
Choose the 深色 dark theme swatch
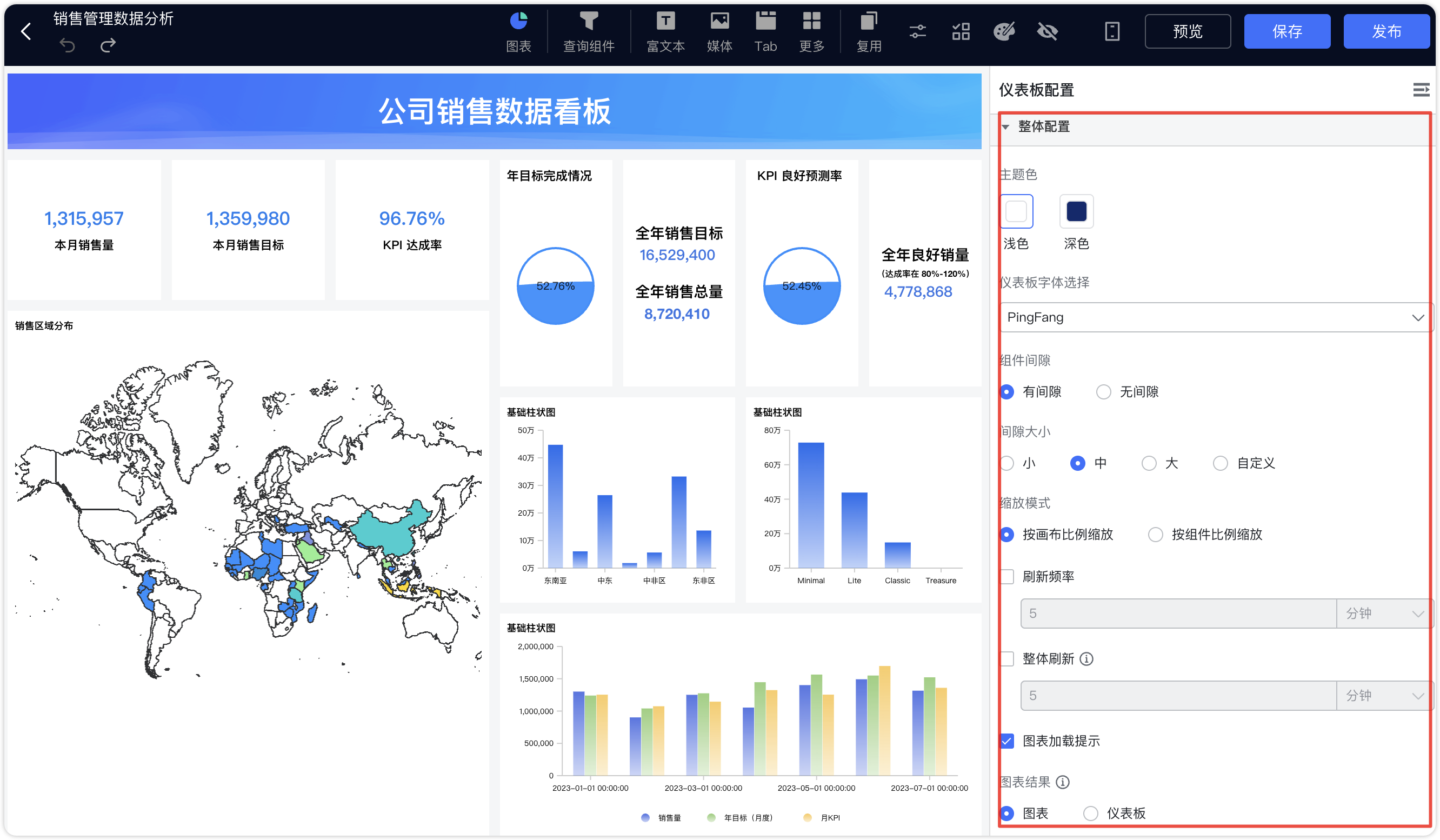pos(1076,211)
